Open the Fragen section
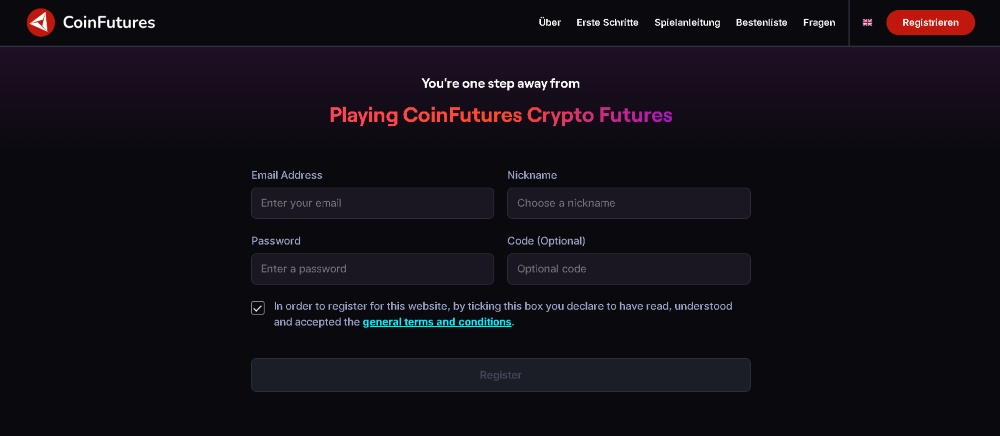Screen dimensions: 1000x436 pyautogui.click(x=819, y=22)
